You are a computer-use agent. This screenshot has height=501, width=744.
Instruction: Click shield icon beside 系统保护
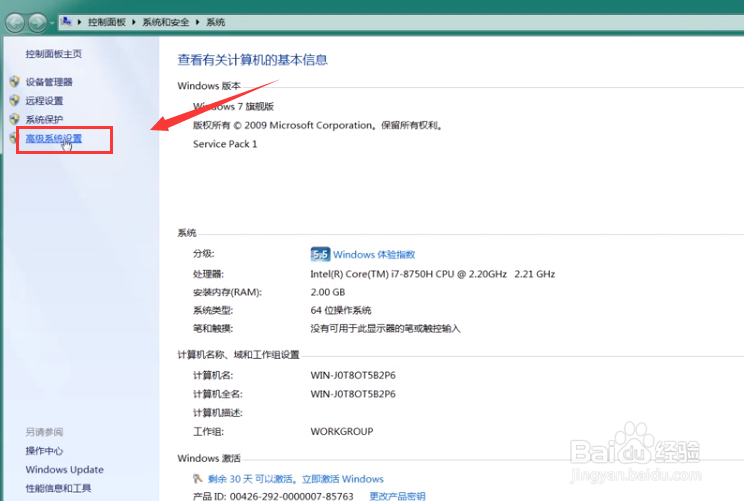(x=15, y=119)
